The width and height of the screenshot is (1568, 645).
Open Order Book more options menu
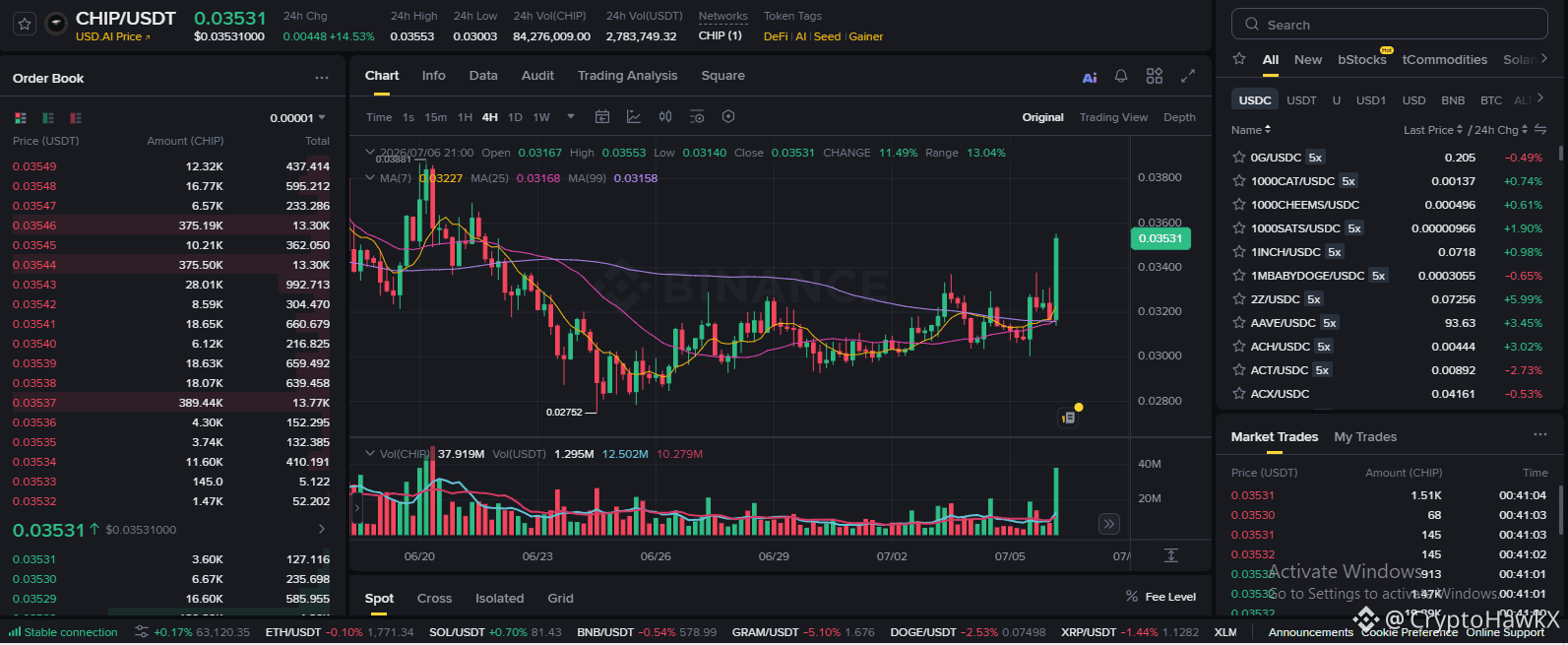tap(322, 78)
